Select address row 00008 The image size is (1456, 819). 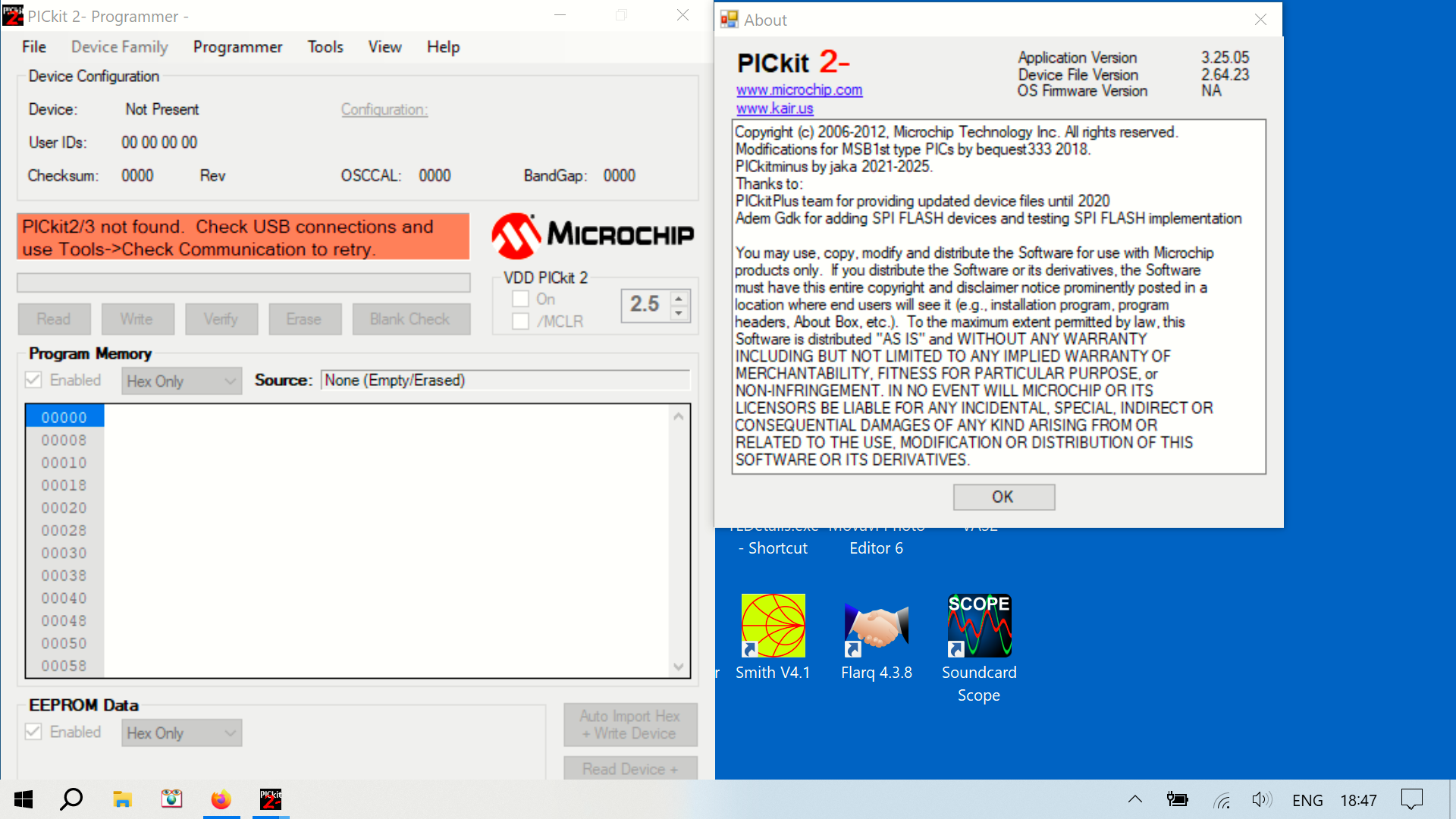tap(64, 440)
